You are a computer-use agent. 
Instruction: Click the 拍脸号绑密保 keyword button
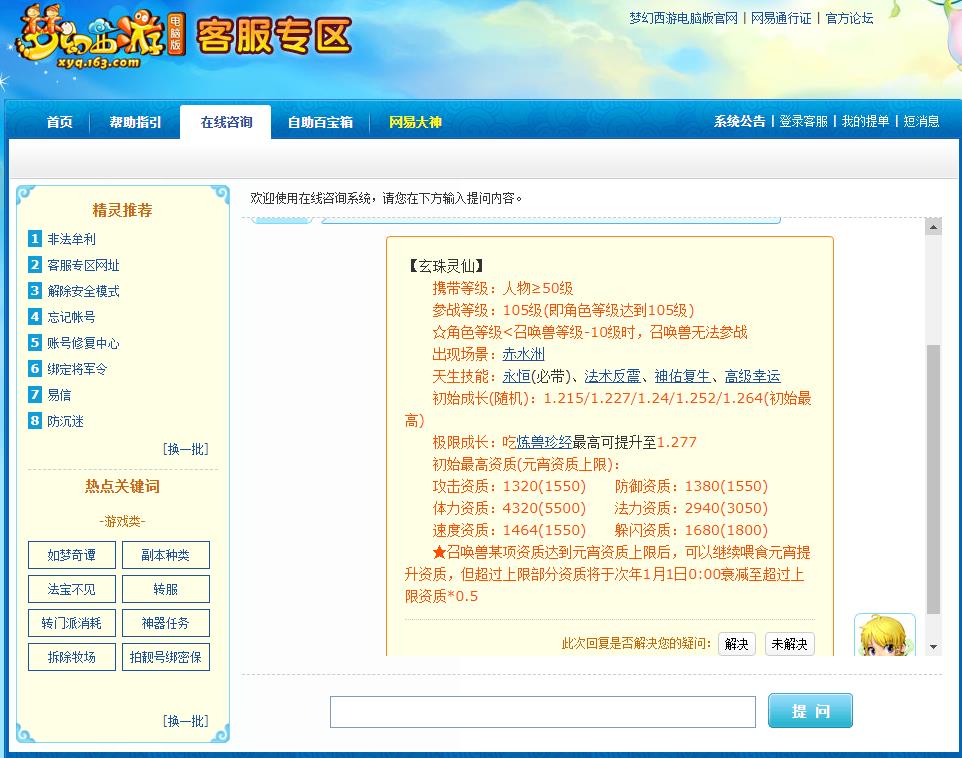(166, 657)
